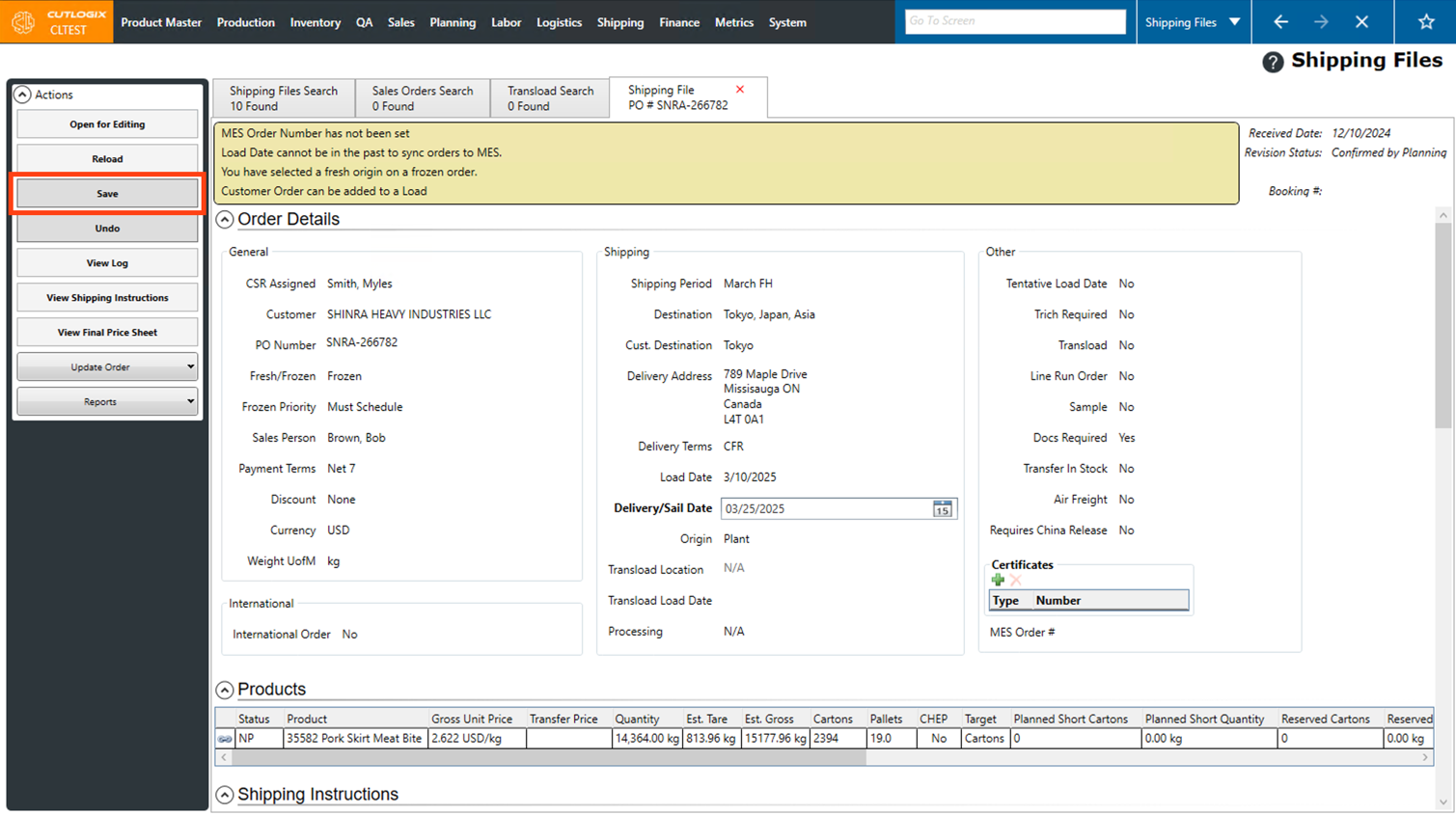Click the link icon in product row

(225, 739)
